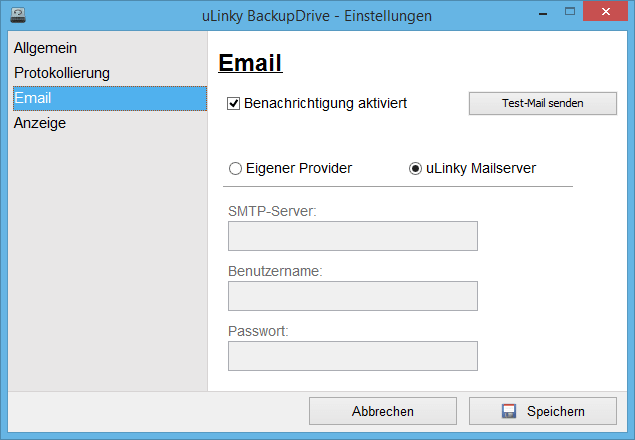Click into the Benutzername field
Image resolution: width=635 pixels, height=440 pixels.
(x=353, y=296)
